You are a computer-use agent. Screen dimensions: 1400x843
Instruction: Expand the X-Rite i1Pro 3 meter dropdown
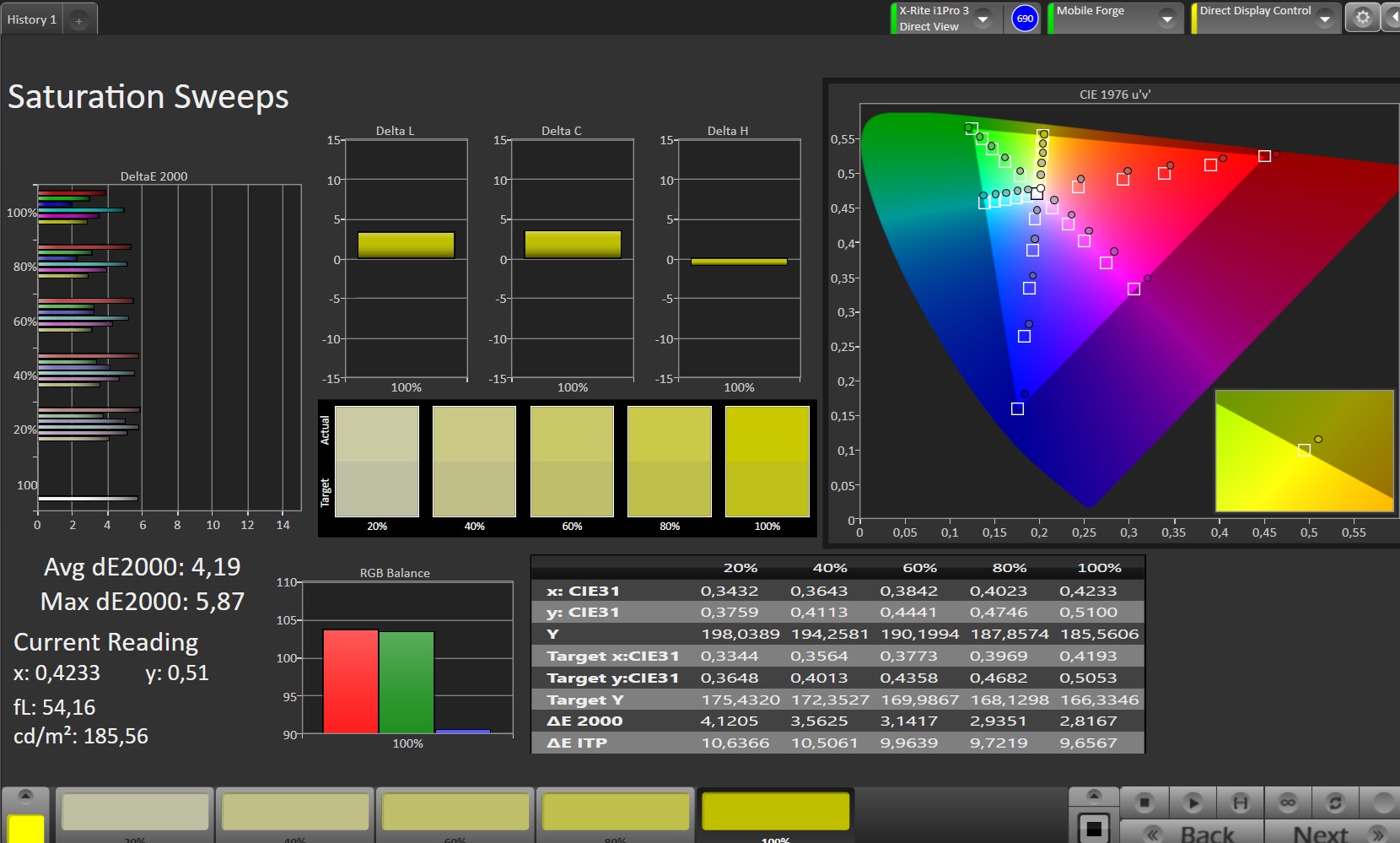click(x=983, y=19)
